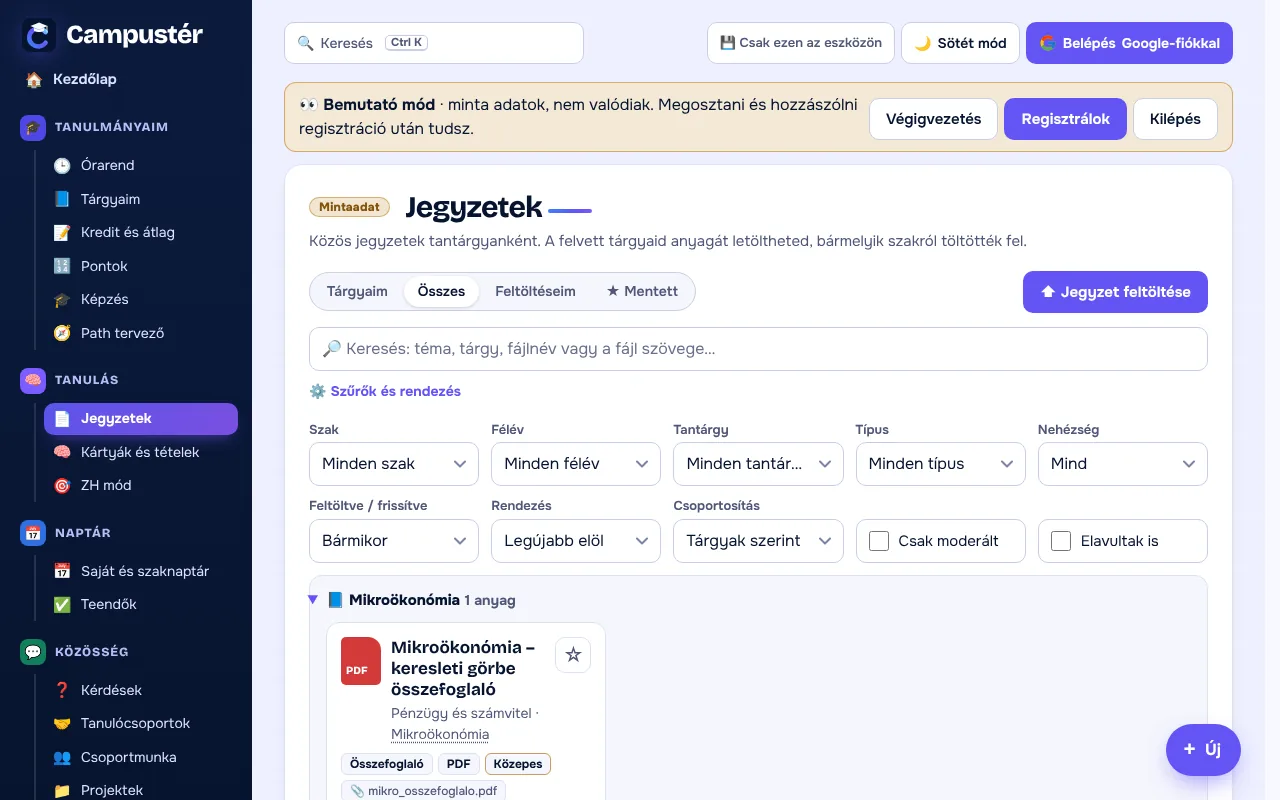
Task: Click the Kártyák és tételek brain icon
Action: coord(62,452)
